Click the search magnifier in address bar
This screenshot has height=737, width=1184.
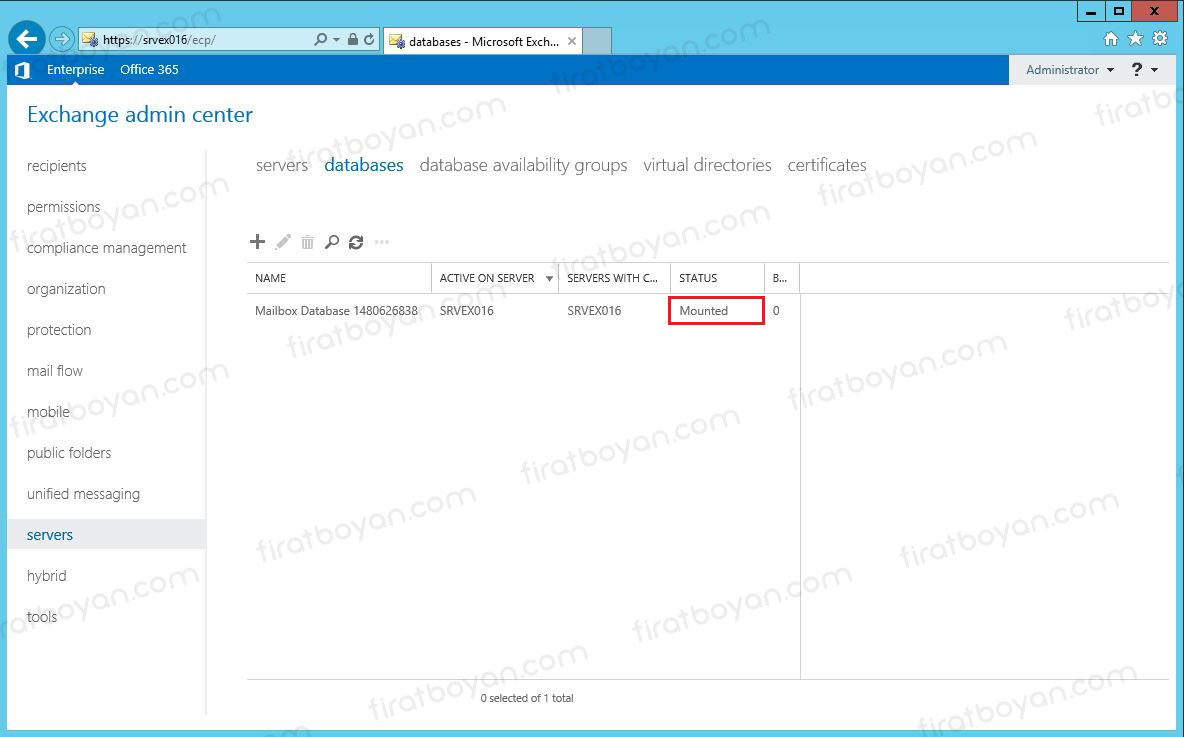[x=320, y=39]
